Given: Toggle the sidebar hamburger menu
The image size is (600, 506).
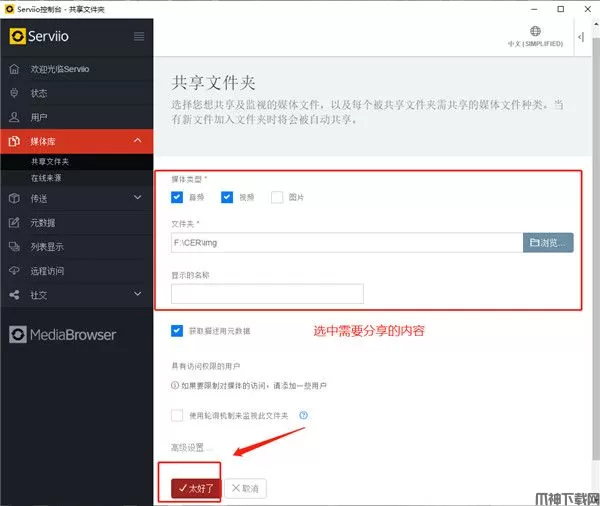Looking at the screenshot, I should coord(139,36).
